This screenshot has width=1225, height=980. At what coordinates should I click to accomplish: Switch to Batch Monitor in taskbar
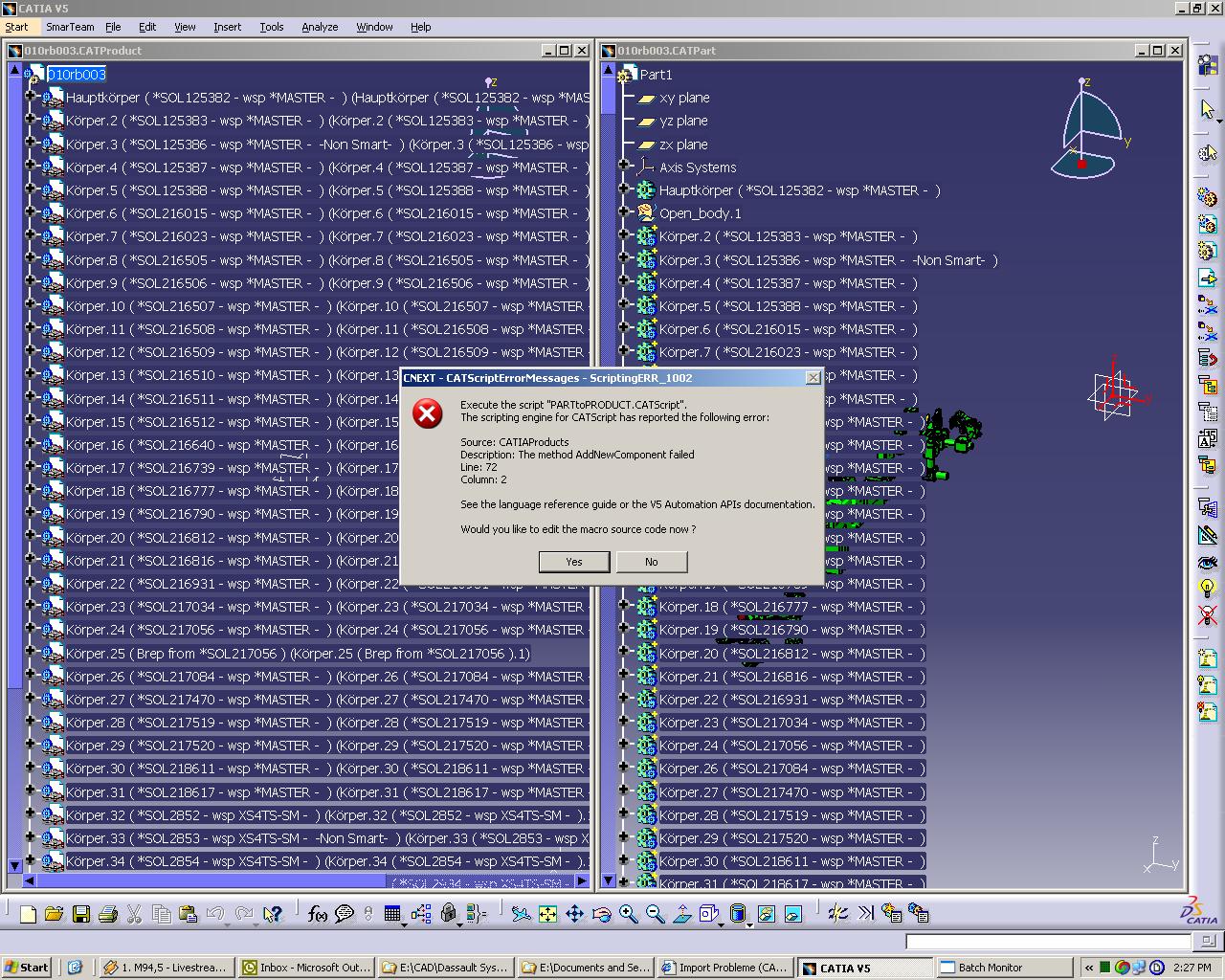pyautogui.click(x=1004, y=968)
